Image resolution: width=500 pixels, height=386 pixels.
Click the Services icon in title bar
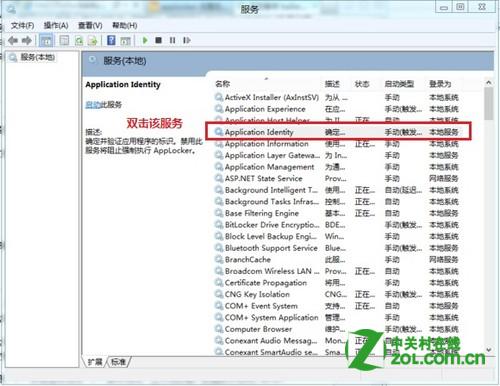tap(11, 9)
